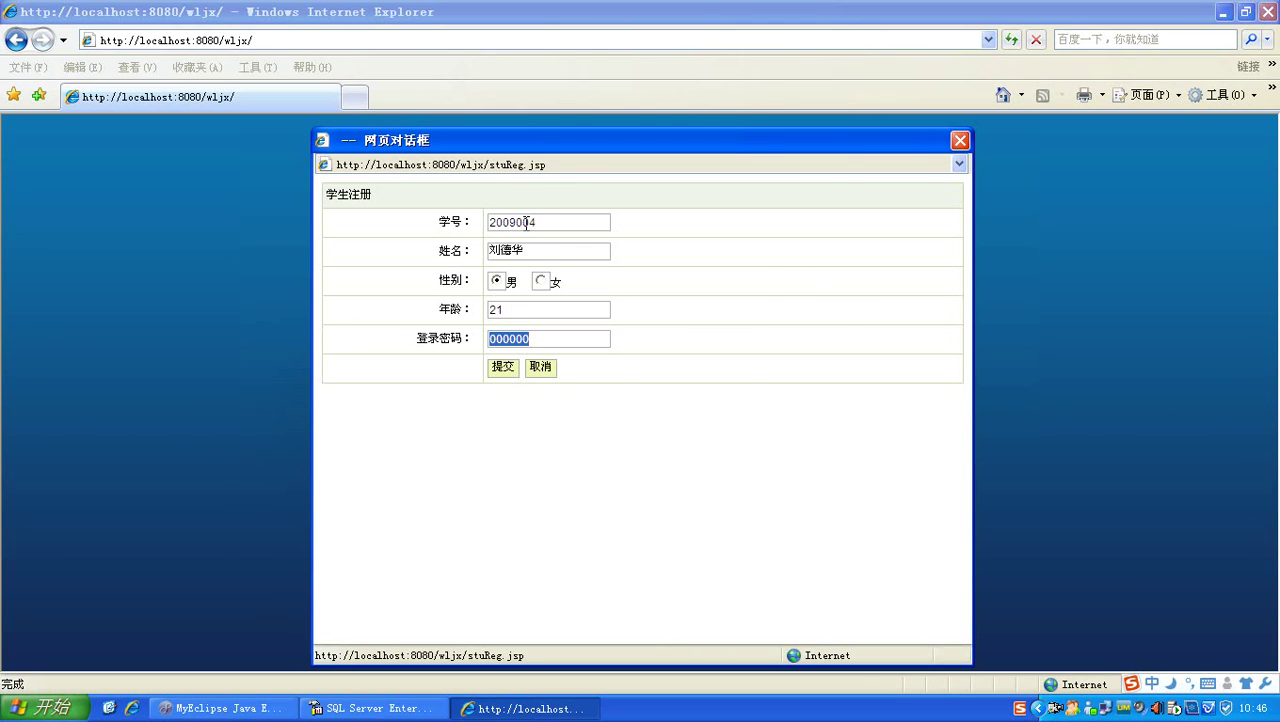The height and width of the screenshot is (722, 1280).
Task: Open the 文件(F) menu
Action: pos(28,67)
